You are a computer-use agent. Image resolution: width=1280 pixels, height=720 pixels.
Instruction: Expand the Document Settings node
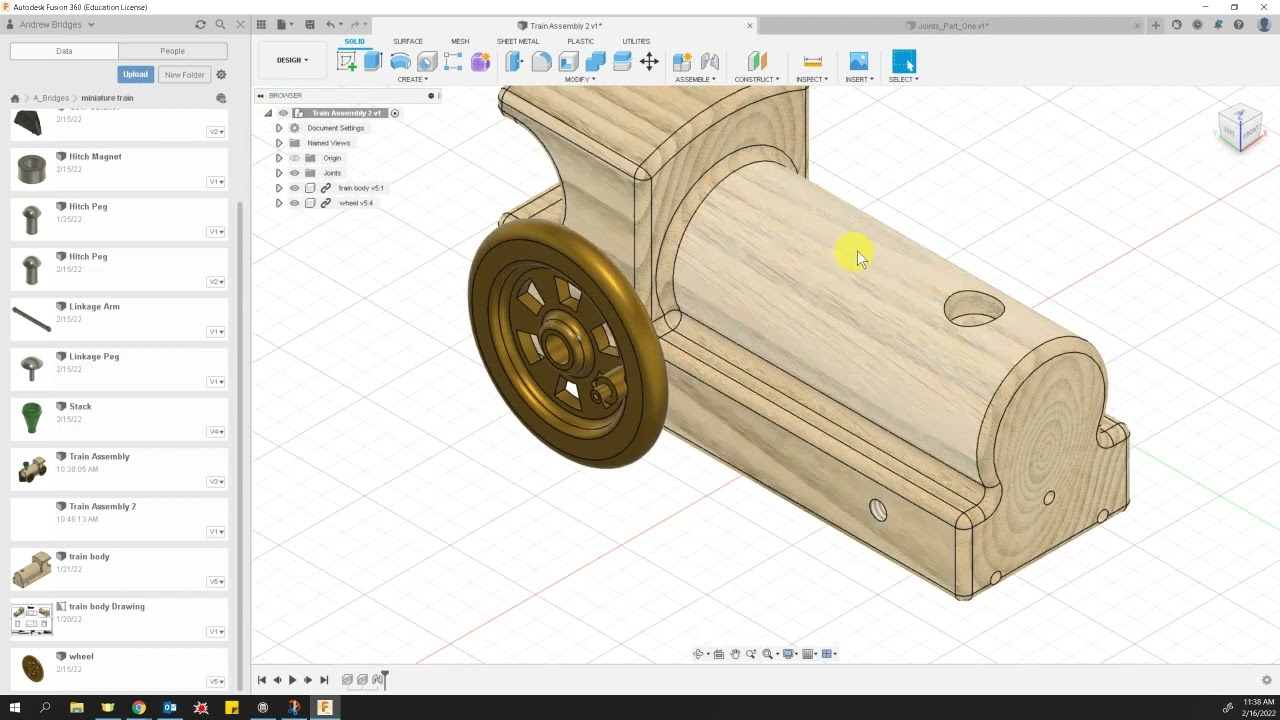click(x=279, y=128)
